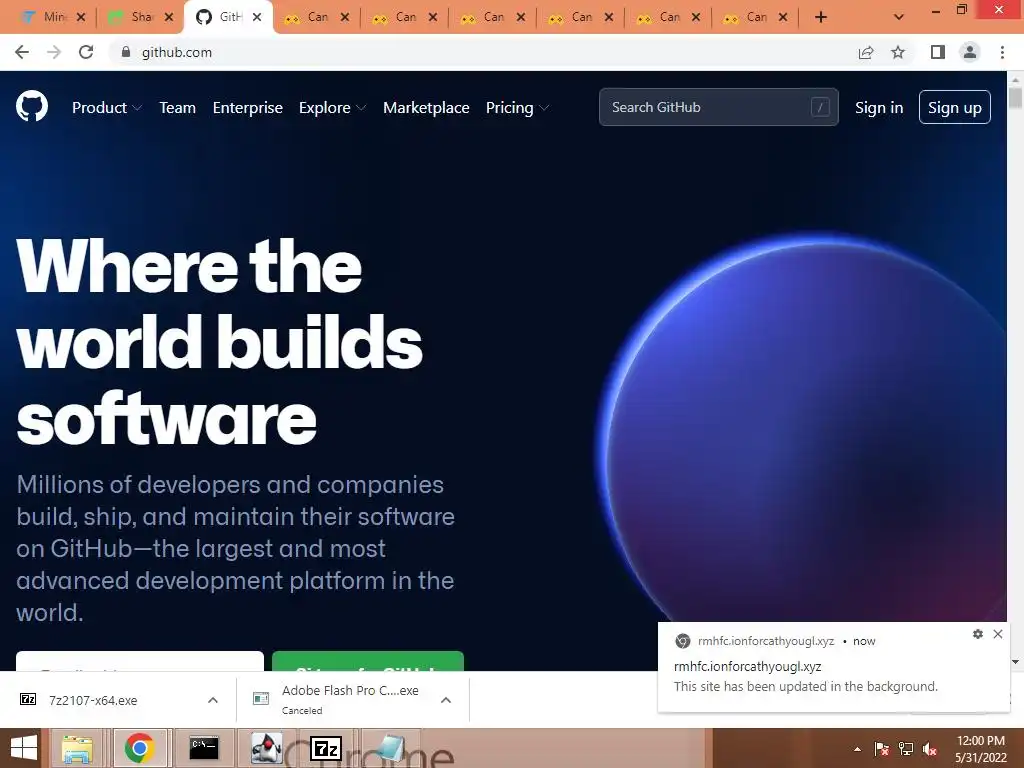The height and width of the screenshot is (768, 1024).
Task: Open the 7-Zip taskbar icon
Action: coord(325,748)
